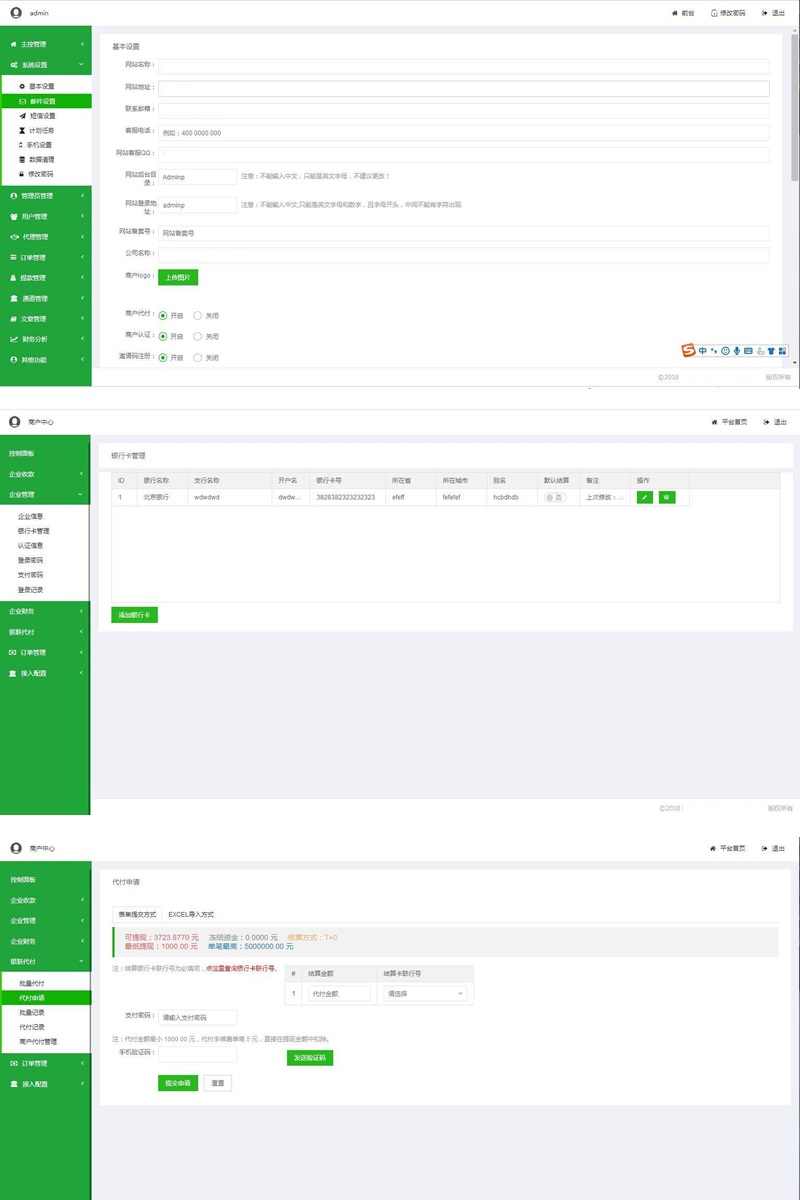Open 控制面板 in bank card page sidebar
This screenshot has height=1200, width=800.
pyautogui.click(x=45, y=453)
